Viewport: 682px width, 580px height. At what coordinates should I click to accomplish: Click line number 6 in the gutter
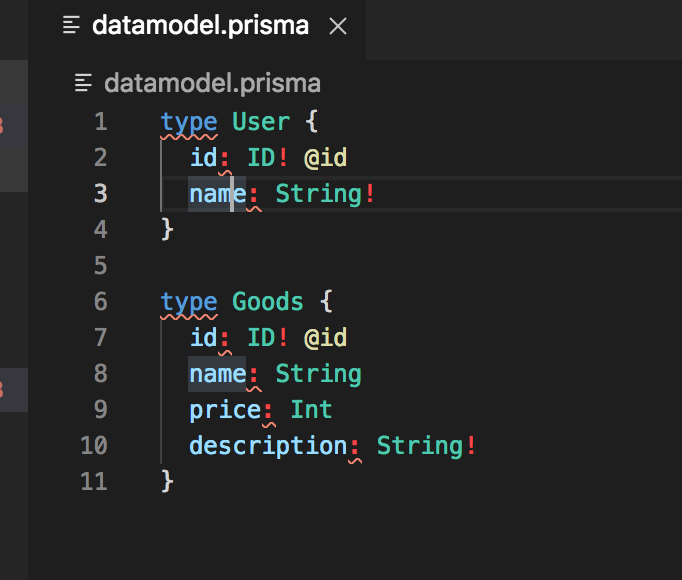click(100, 302)
